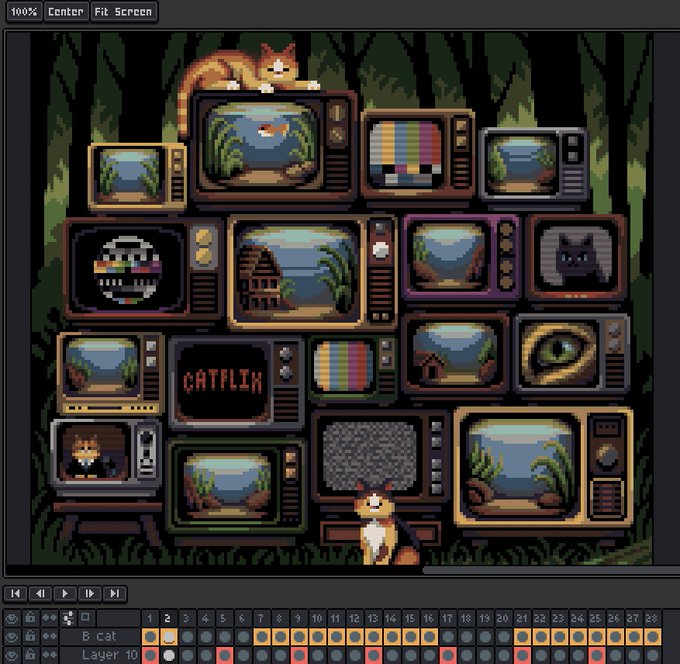The width and height of the screenshot is (680, 664).
Task: Select Layer 10 cel at frame 17
Action: (x=448, y=655)
